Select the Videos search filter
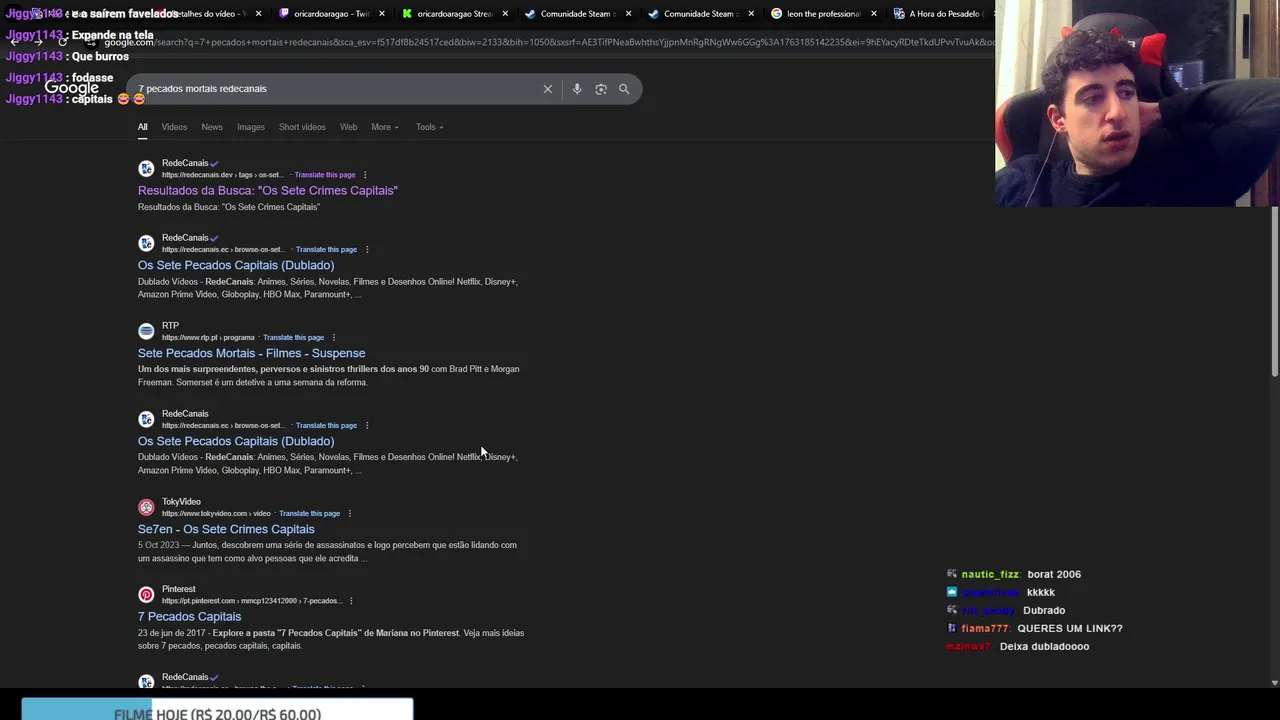This screenshot has width=1280, height=720. point(174,127)
